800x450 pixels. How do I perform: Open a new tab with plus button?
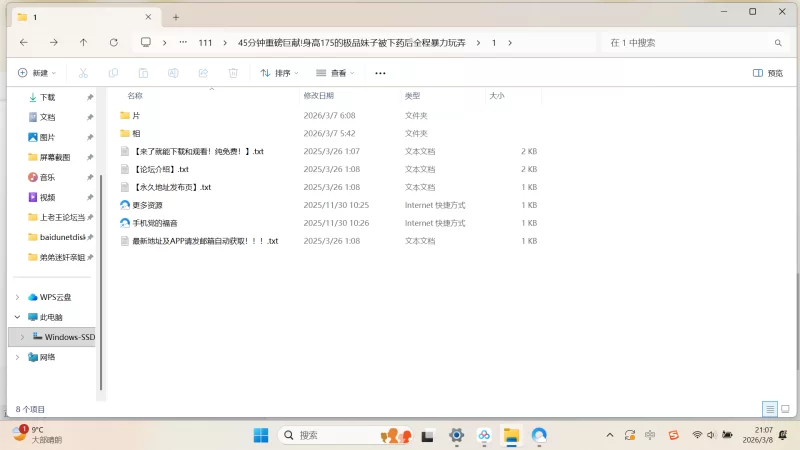(176, 17)
